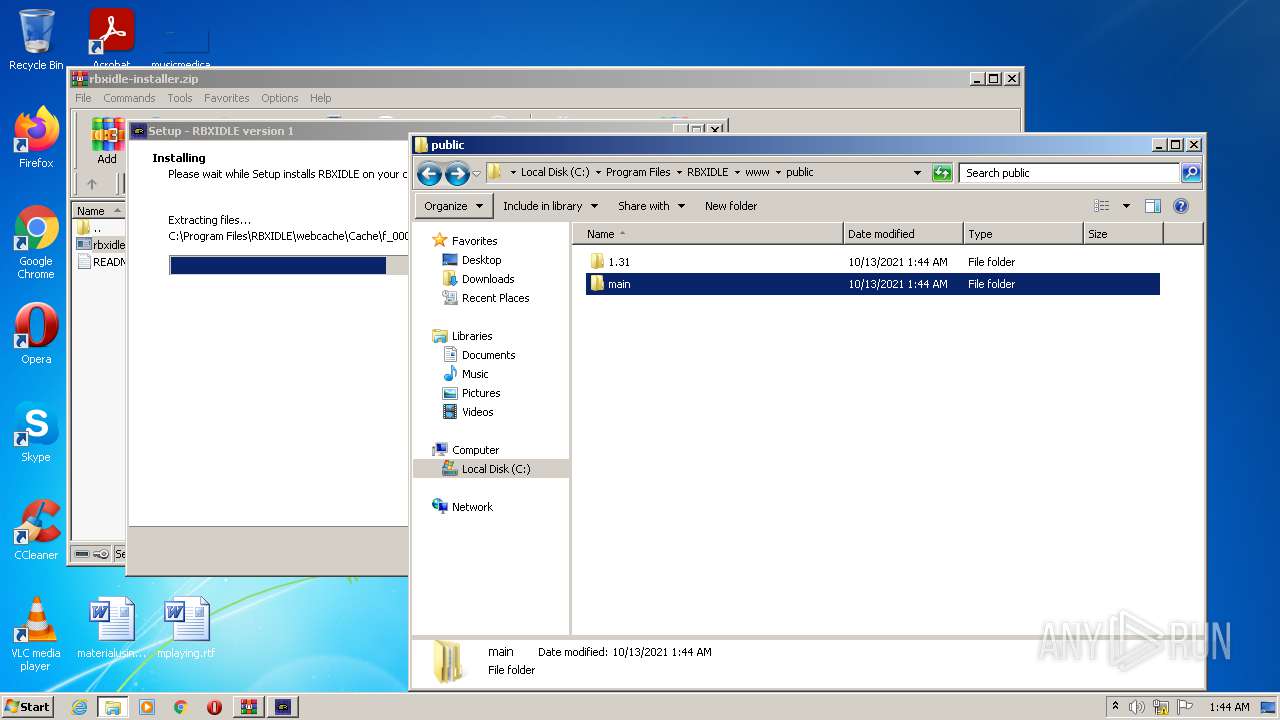
Task: Open VLC media player desktop shortcut
Action: pos(36,634)
